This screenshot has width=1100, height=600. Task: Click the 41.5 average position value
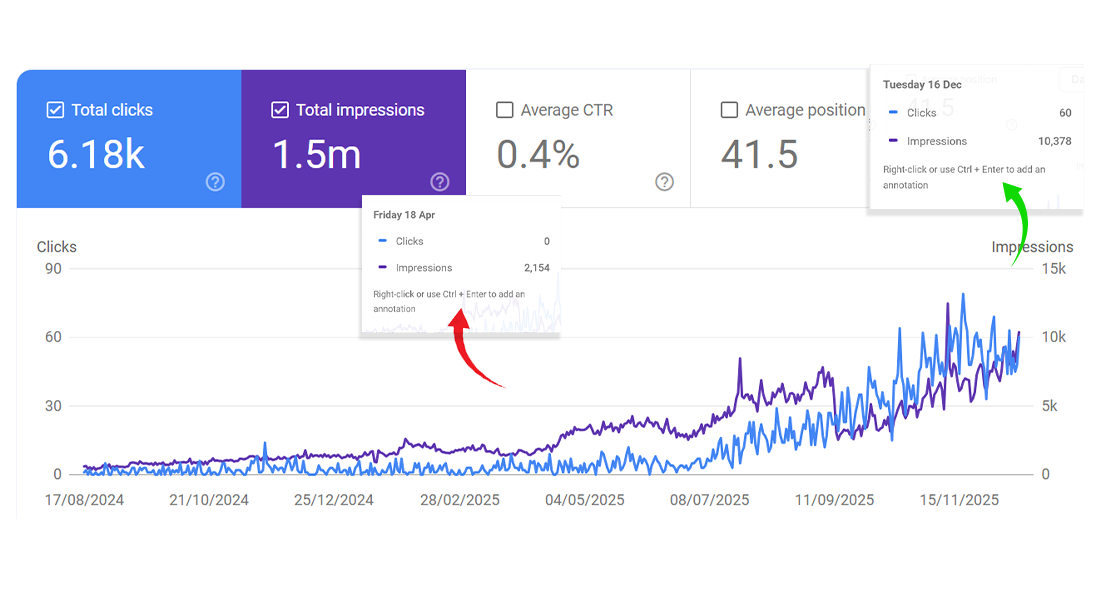(x=759, y=155)
